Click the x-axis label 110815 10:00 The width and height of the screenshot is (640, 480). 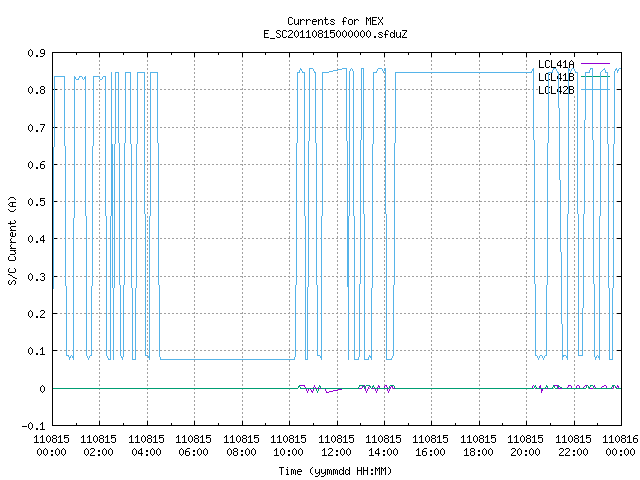coord(288,446)
